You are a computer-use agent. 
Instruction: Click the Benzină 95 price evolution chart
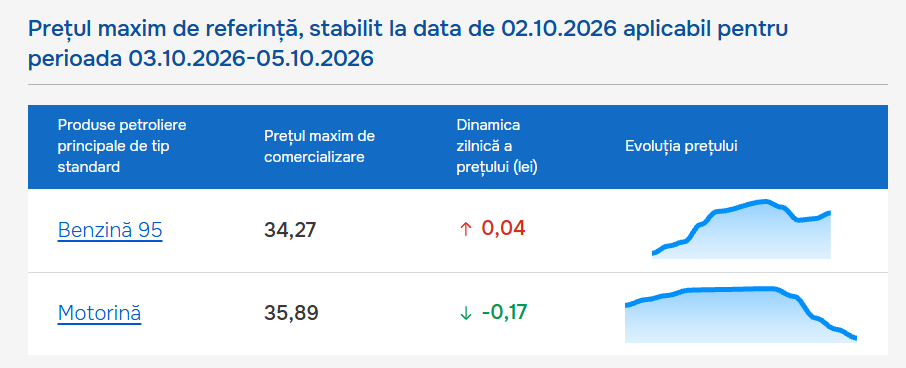point(741,229)
